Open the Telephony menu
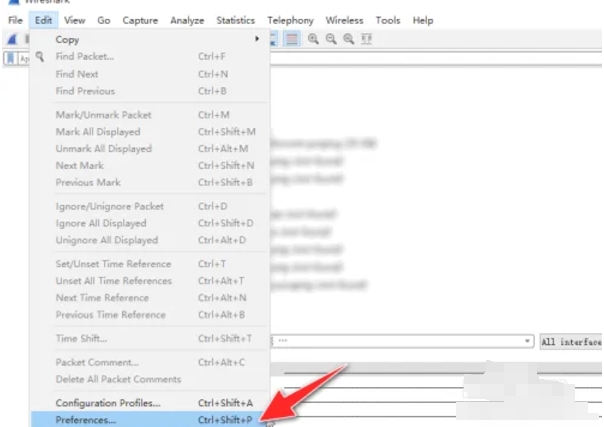The width and height of the screenshot is (604, 427). (290, 20)
